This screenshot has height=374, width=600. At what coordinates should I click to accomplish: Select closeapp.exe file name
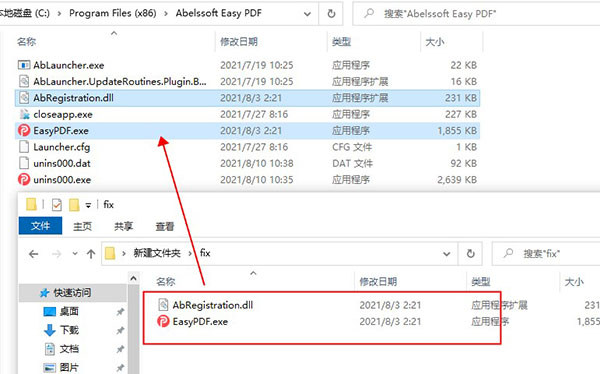point(63,114)
